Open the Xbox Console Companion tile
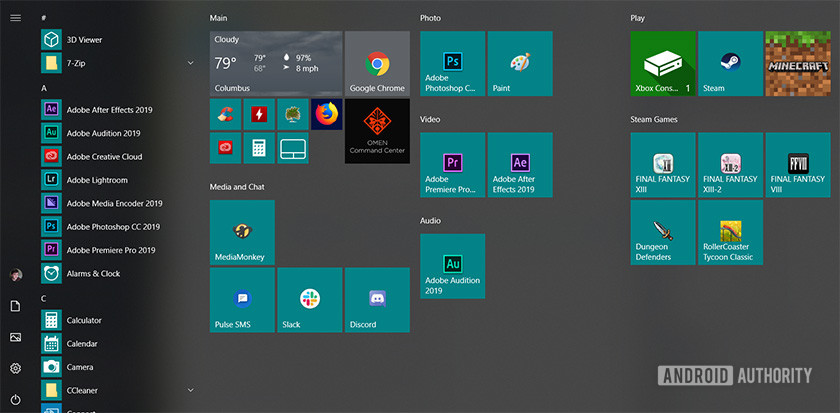The image size is (840, 413). point(663,63)
